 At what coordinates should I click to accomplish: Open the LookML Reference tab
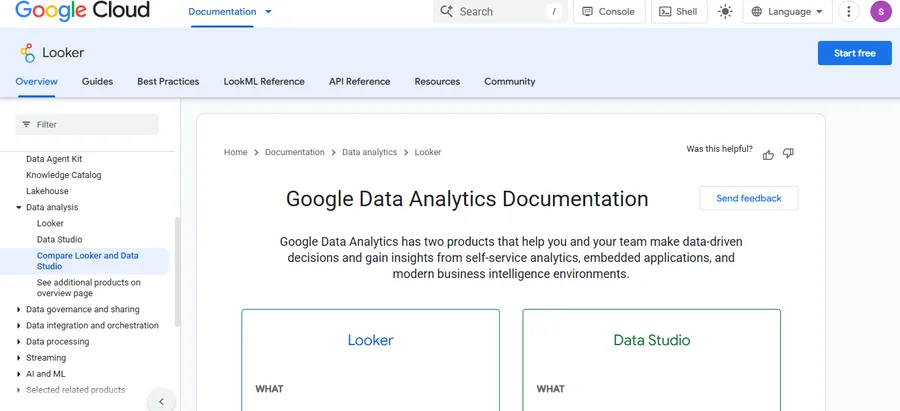pyautogui.click(x=264, y=82)
